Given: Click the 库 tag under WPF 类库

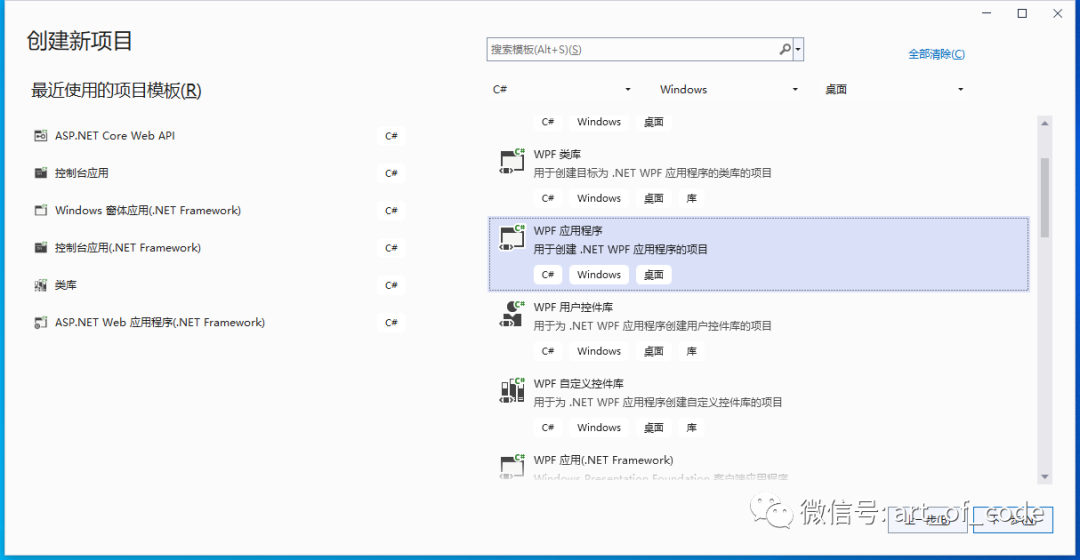Looking at the screenshot, I should click(692, 198).
